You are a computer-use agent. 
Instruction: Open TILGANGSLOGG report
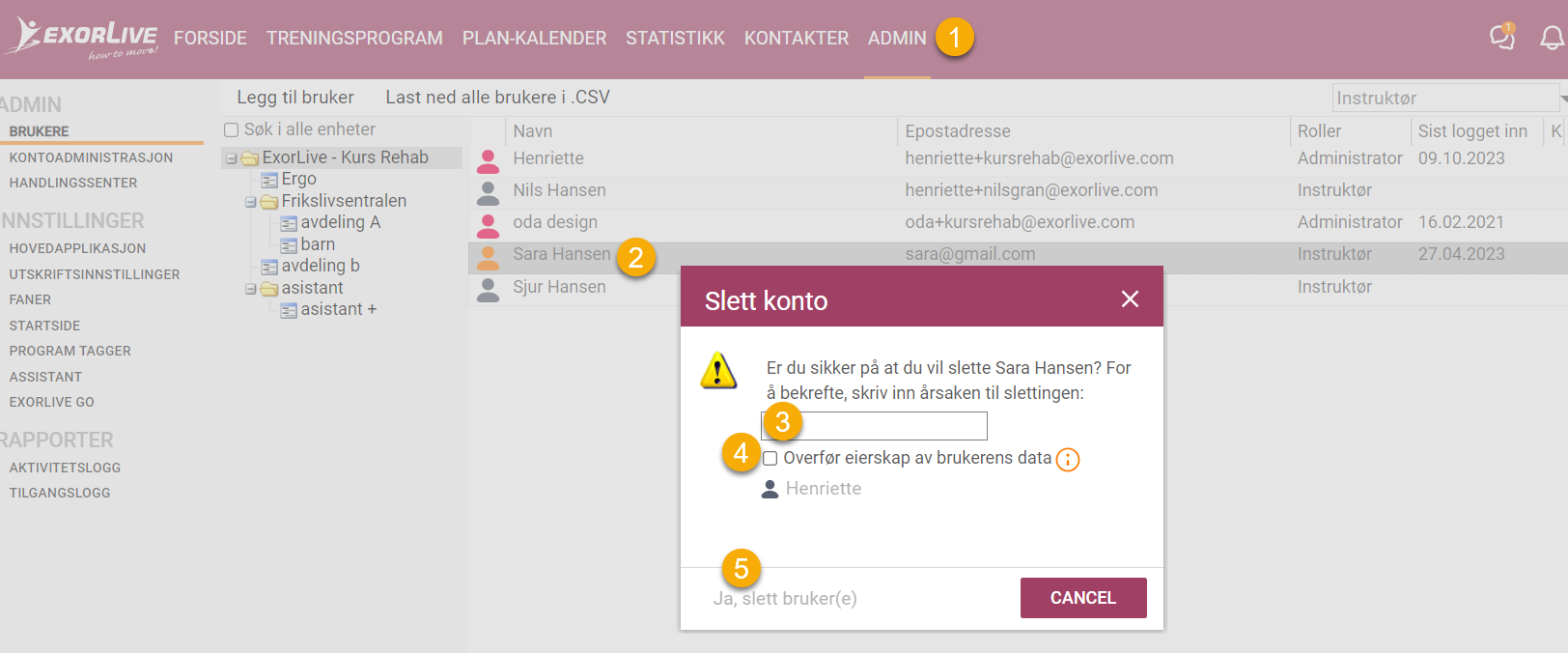coord(60,493)
